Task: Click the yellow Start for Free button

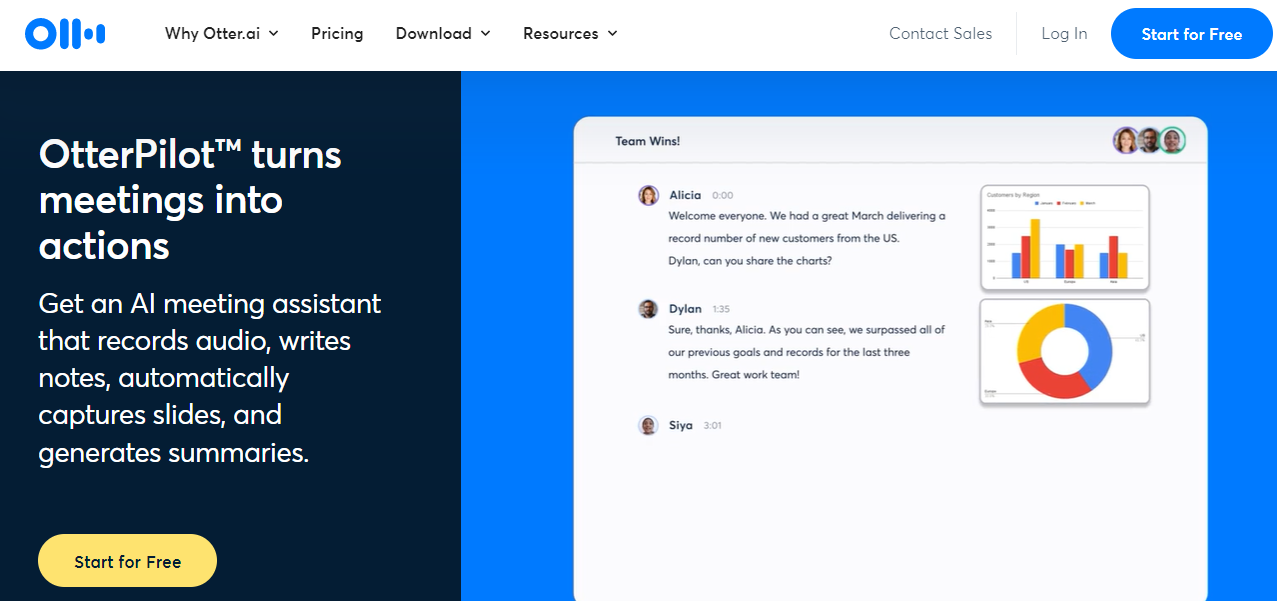Action: point(127,561)
